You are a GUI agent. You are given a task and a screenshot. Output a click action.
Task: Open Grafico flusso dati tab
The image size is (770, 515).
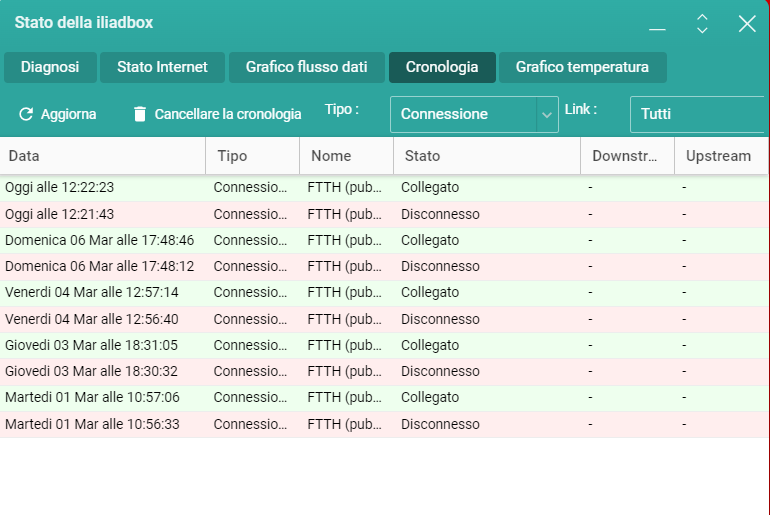[x=306, y=67]
